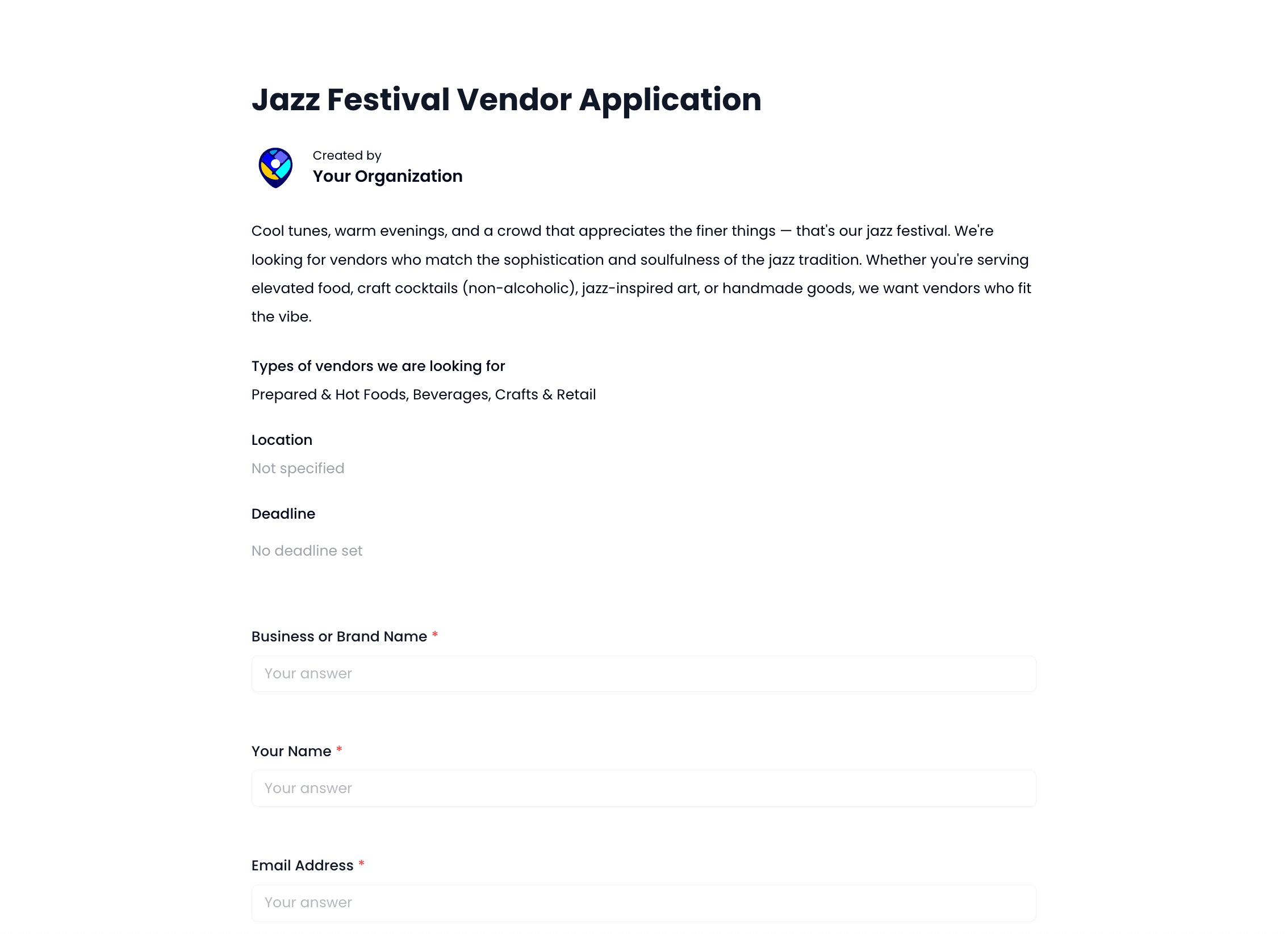Click the Business or Brand Name answer field
1288x934 pixels.
coord(642,673)
